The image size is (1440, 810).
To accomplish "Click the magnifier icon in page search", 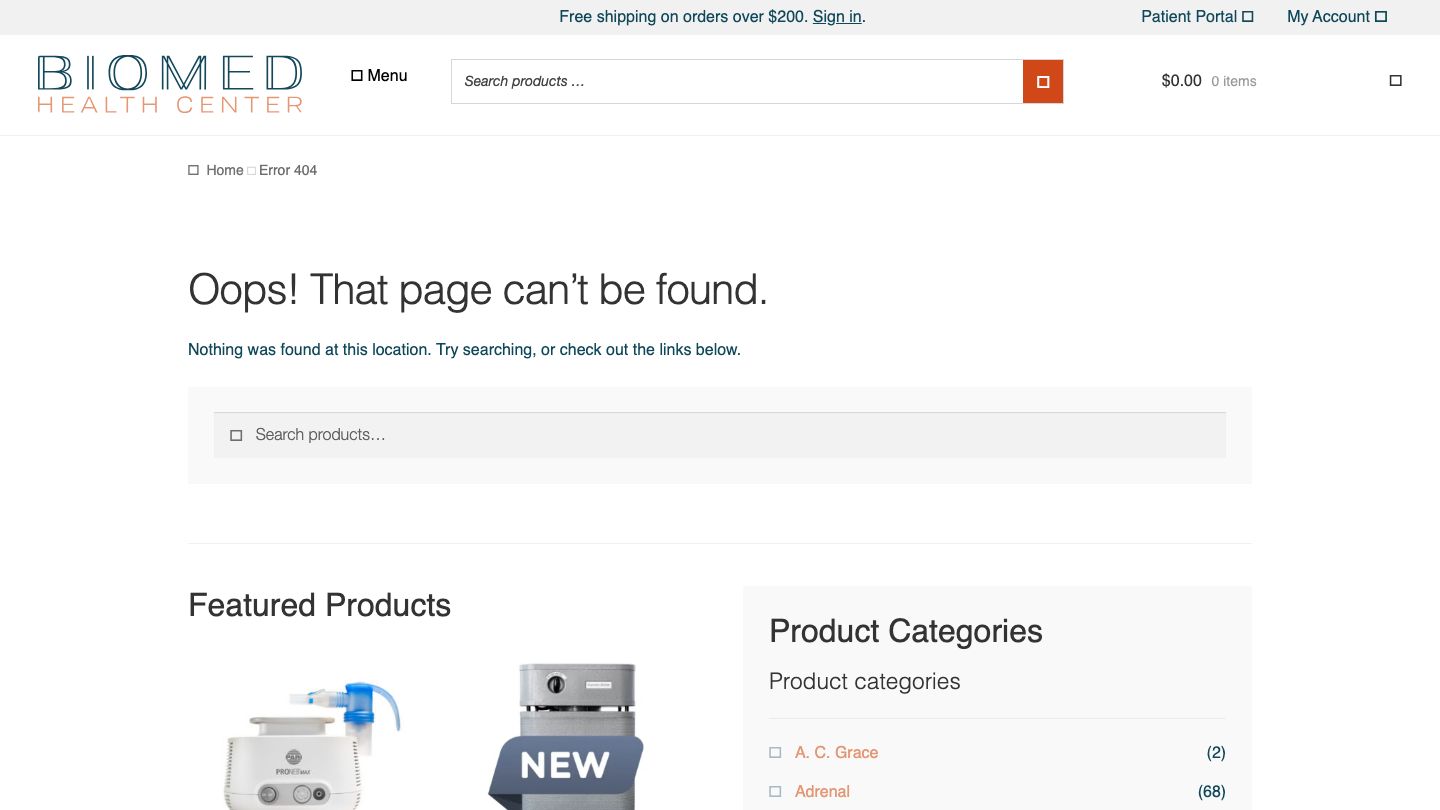I will tap(236, 436).
